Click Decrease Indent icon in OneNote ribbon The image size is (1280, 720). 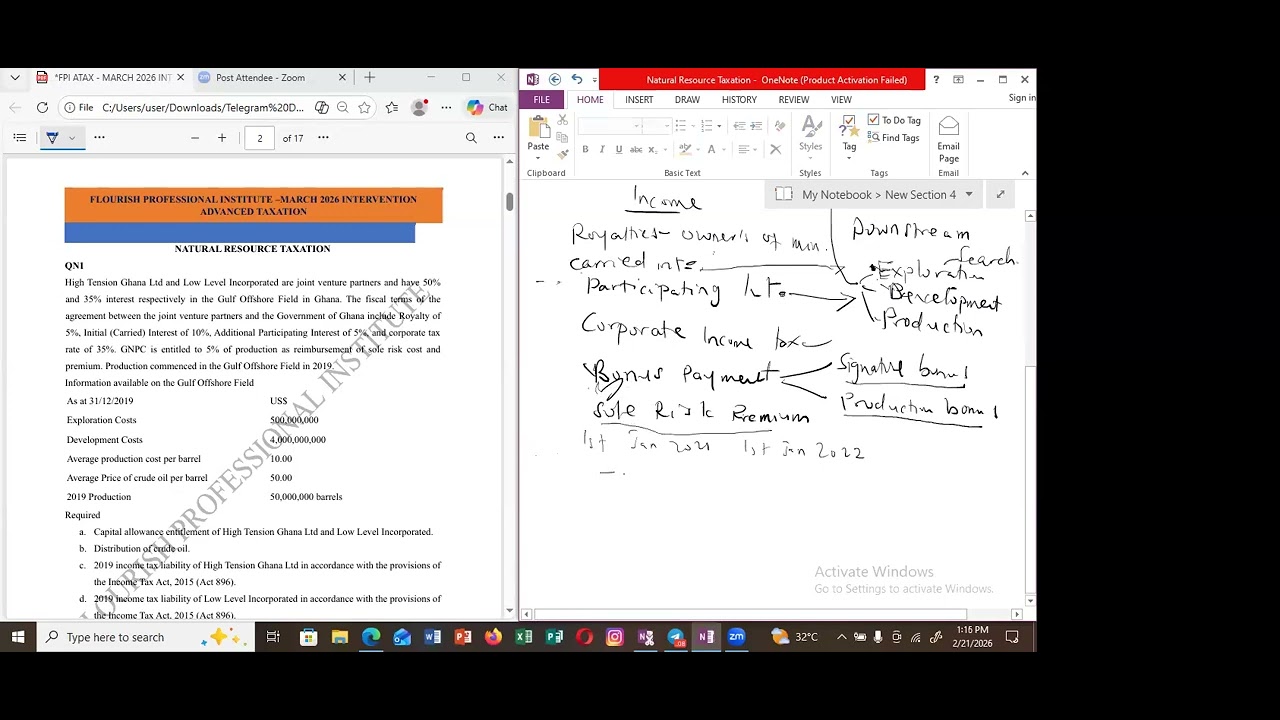[739, 126]
